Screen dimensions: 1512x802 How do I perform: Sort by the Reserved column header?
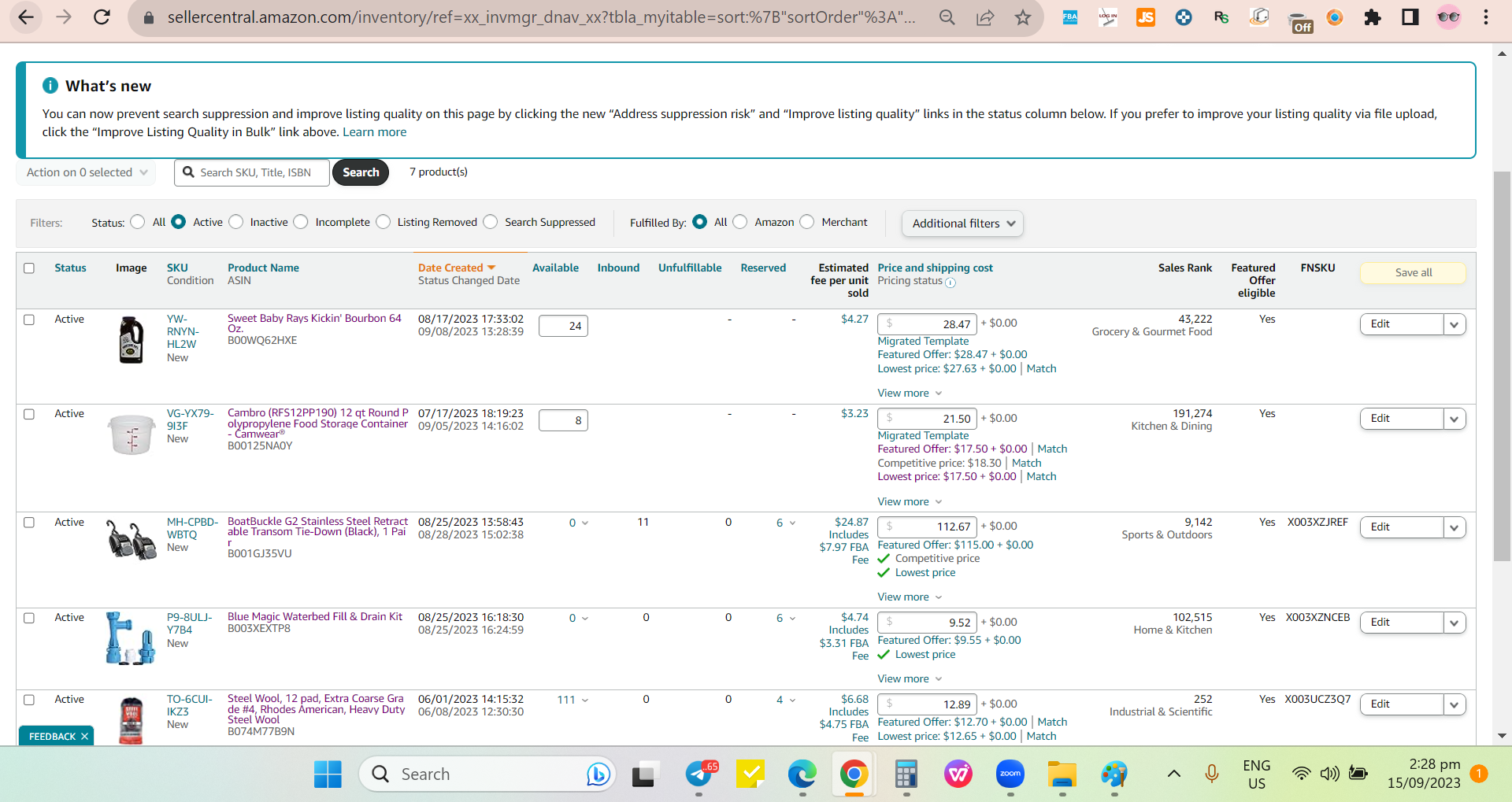763,268
